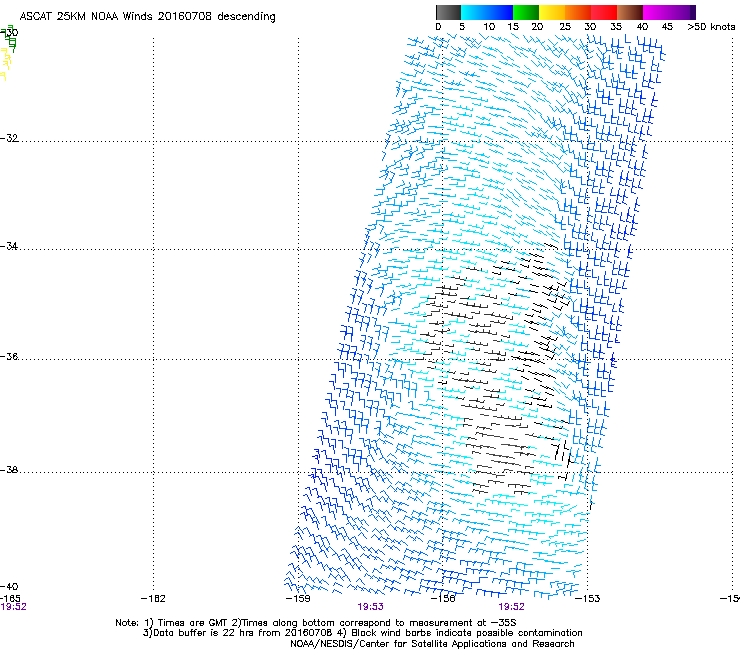Pick the red segment of the color bar
The image size is (740, 650).
(x=604, y=12)
